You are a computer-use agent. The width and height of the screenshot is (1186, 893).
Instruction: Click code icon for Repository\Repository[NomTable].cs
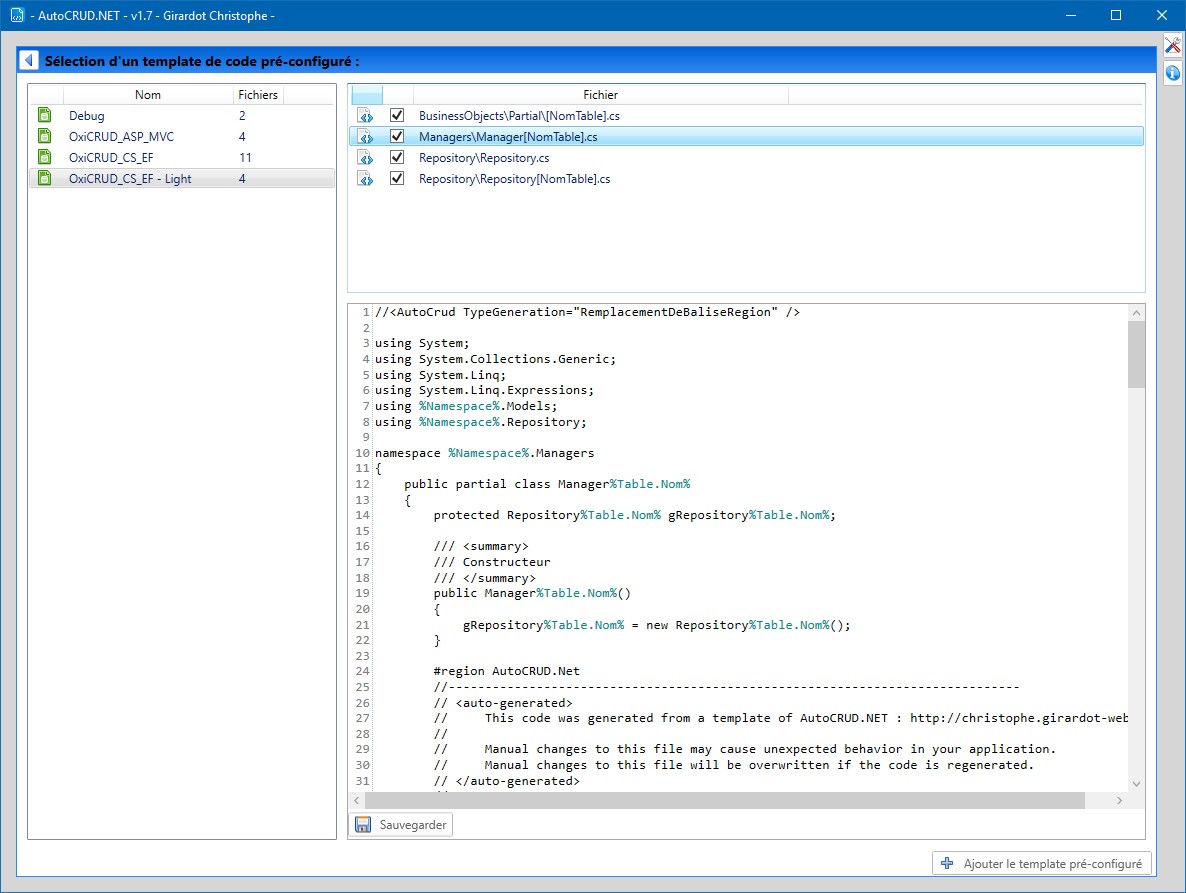point(366,179)
